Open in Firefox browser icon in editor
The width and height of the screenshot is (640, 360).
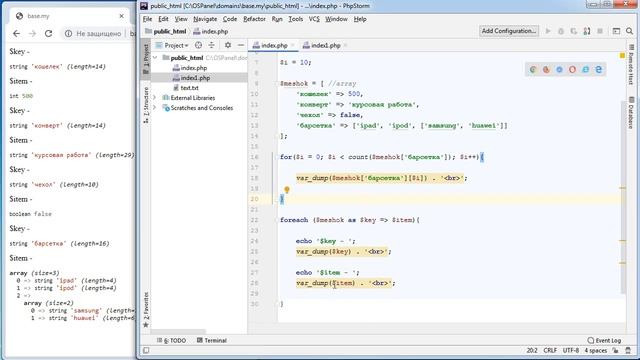tap(546, 70)
